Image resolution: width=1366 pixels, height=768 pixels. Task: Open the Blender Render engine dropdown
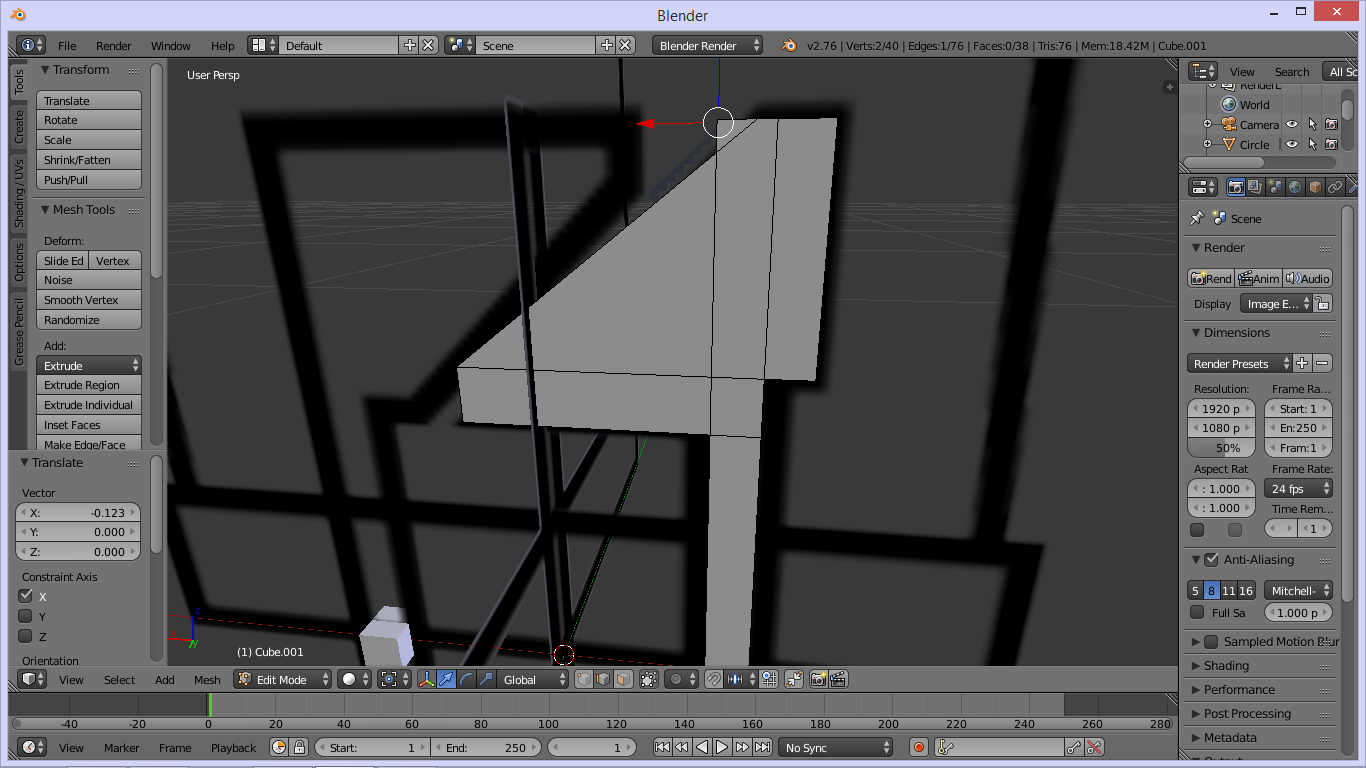tap(707, 45)
